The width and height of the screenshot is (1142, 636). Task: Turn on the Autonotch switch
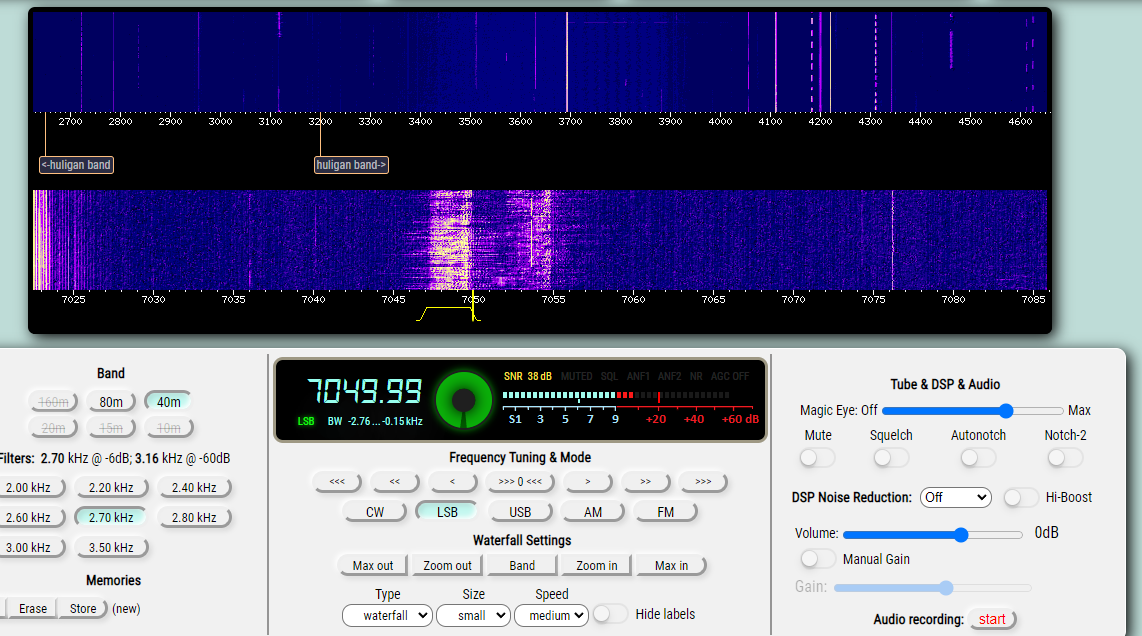(x=978, y=458)
